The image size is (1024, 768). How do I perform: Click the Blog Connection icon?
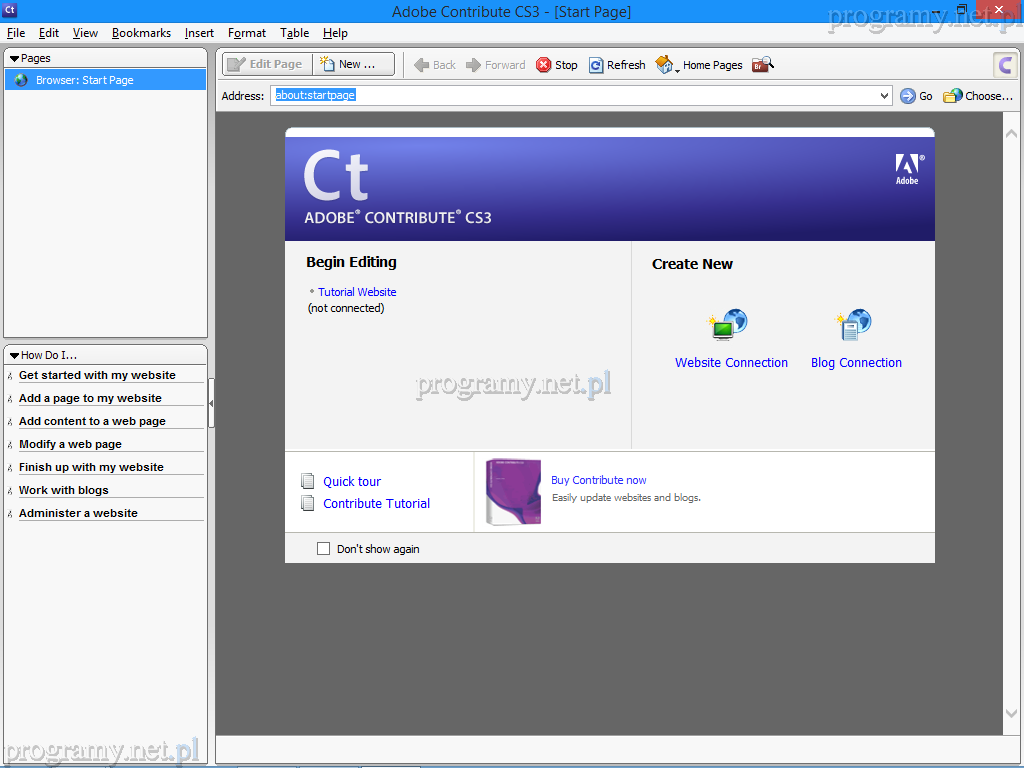click(855, 326)
